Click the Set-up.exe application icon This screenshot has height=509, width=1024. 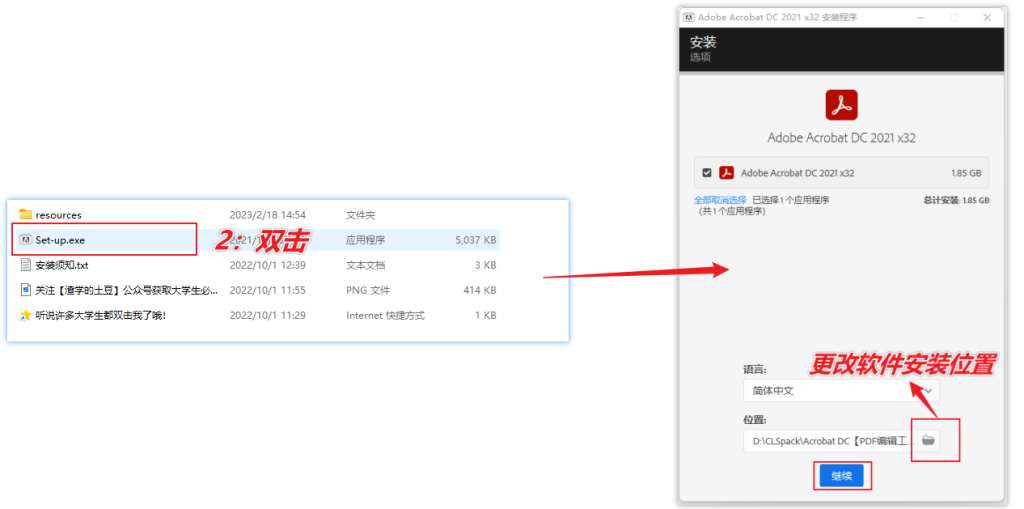click(25, 240)
